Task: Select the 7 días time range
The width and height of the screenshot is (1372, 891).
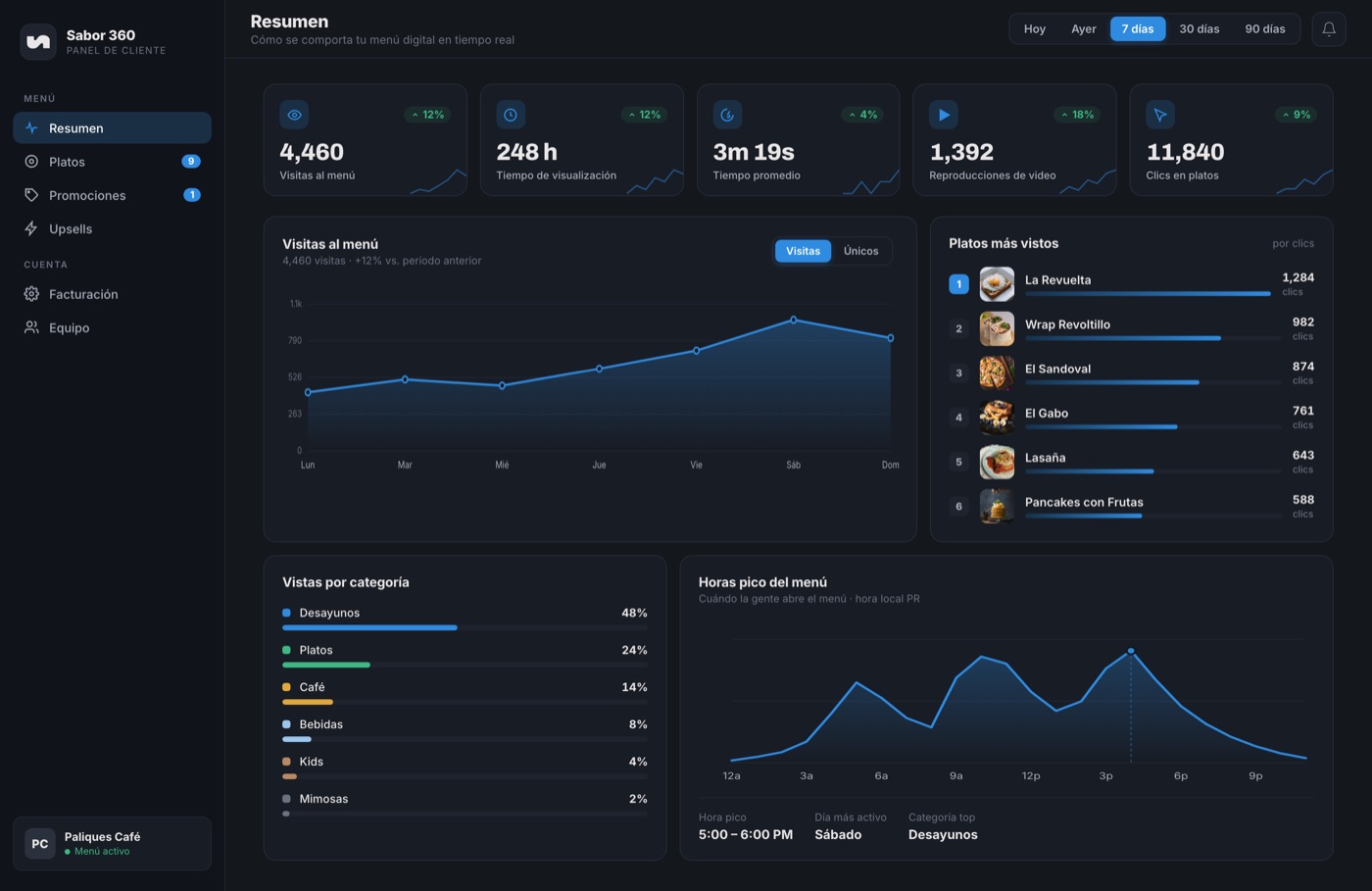Action: pos(1138,28)
